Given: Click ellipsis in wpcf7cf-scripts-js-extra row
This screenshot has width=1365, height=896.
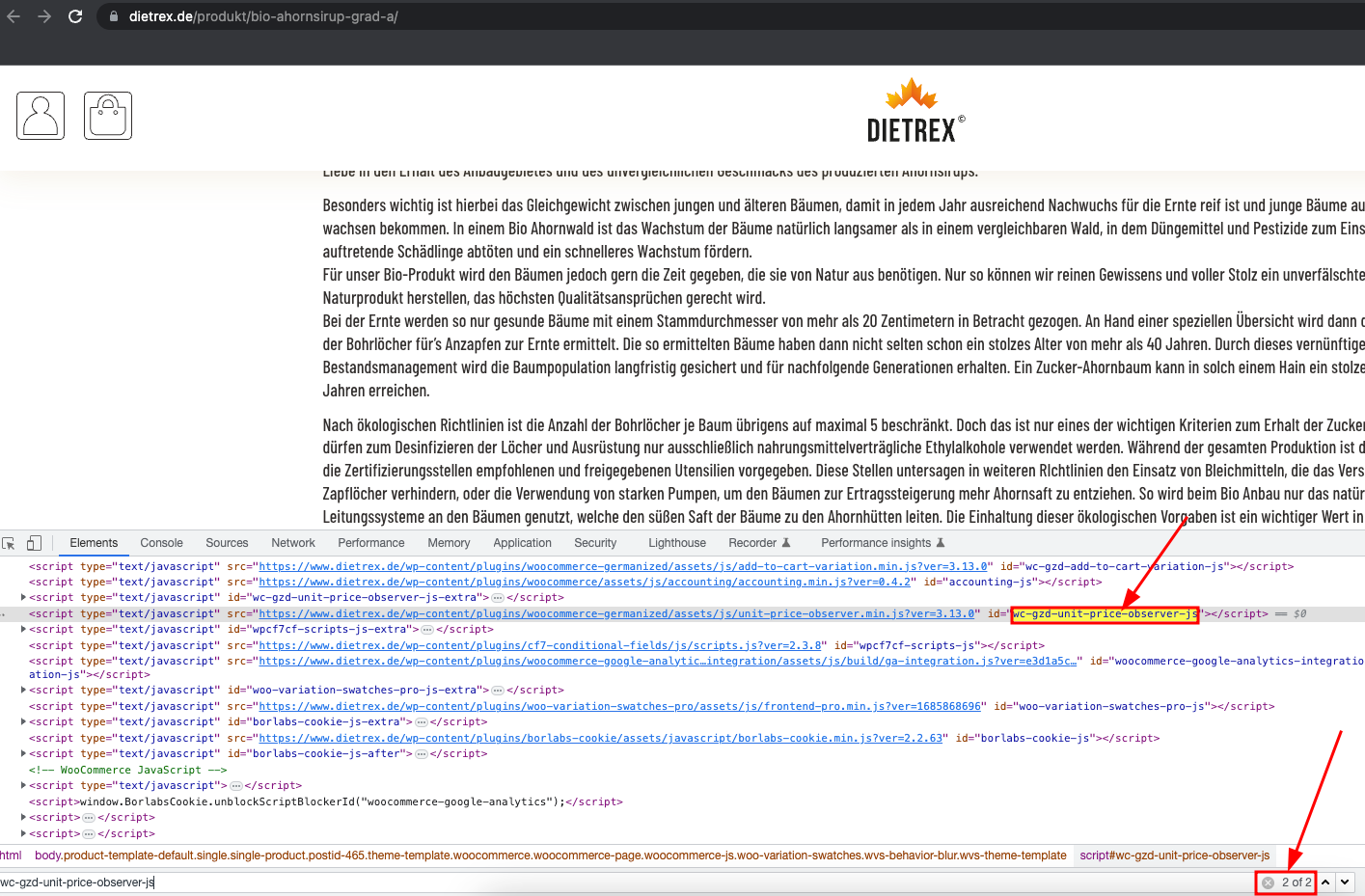Looking at the screenshot, I should (427, 630).
